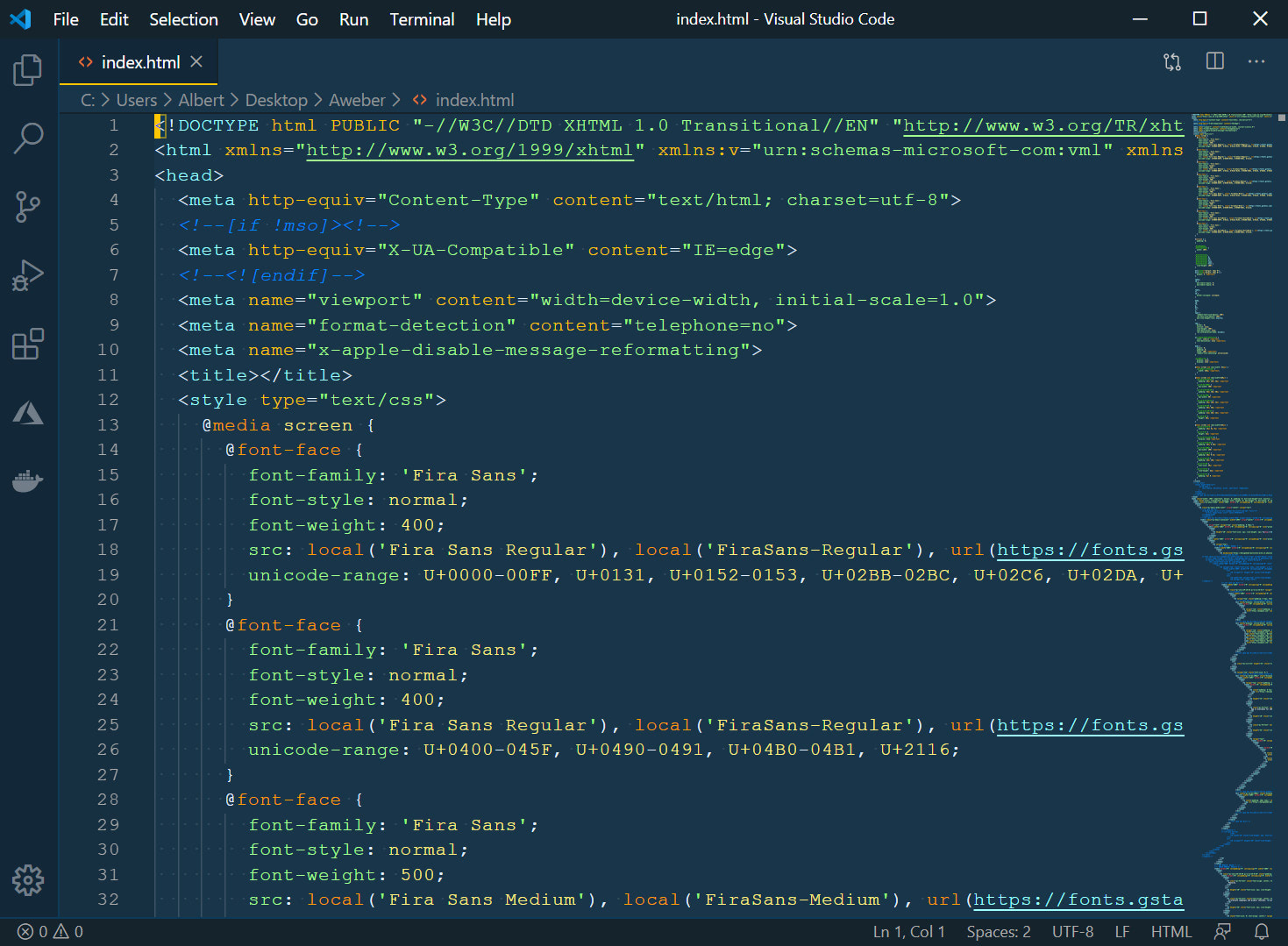Click the <title></title> line
This screenshot has width=1288, height=946.
[x=266, y=375]
